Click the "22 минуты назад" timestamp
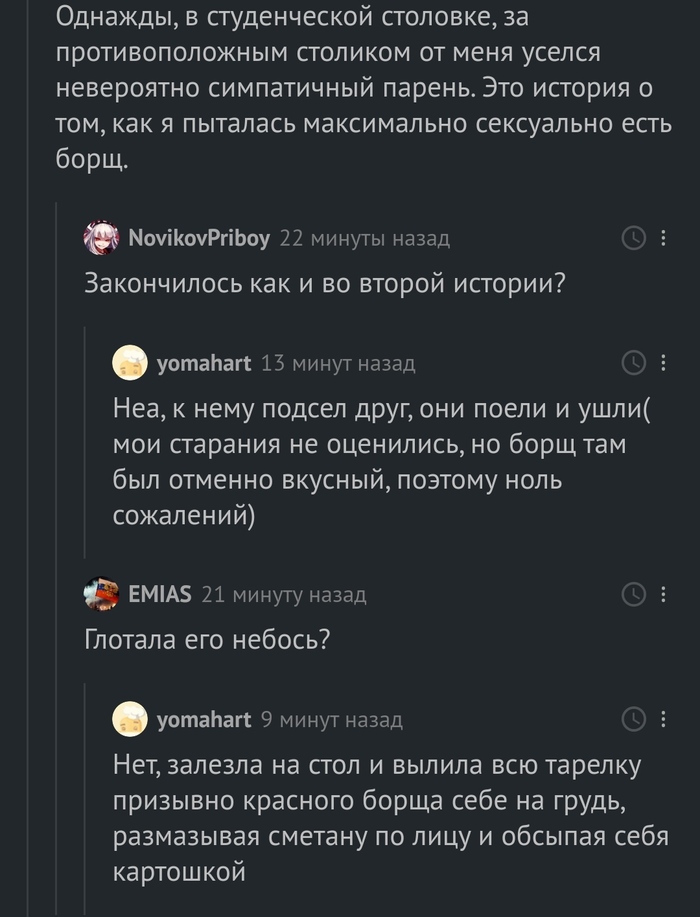700x917 pixels. [x=364, y=238]
